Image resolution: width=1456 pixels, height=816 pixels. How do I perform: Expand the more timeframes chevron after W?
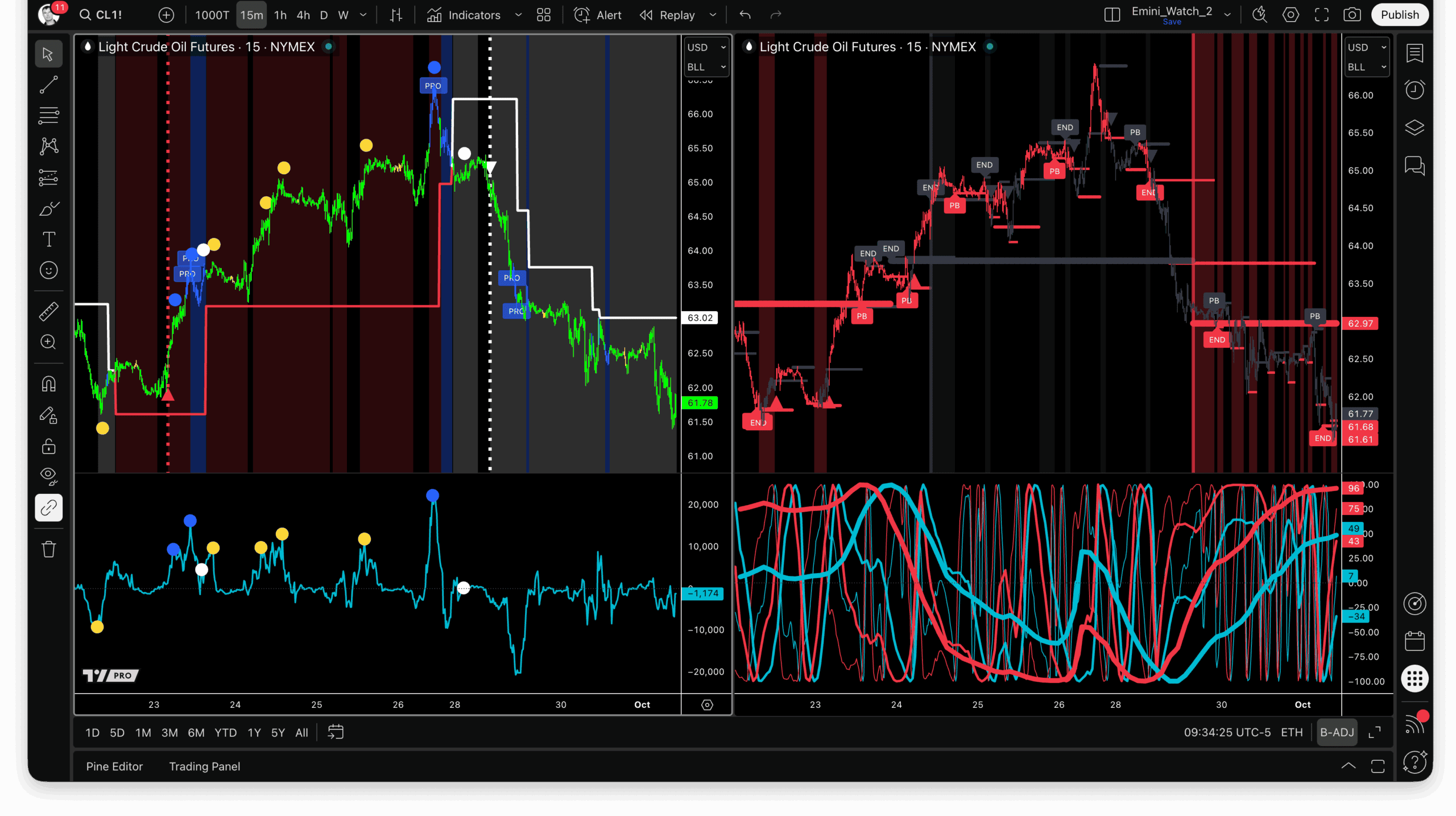click(363, 15)
